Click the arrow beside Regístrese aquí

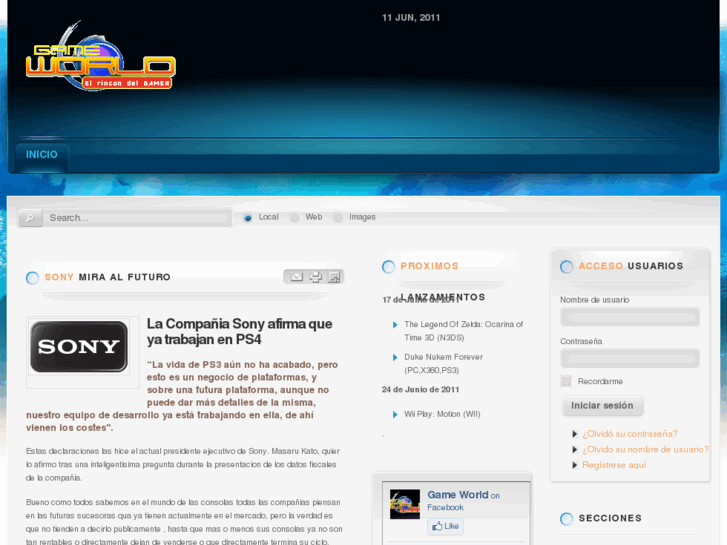coord(574,465)
